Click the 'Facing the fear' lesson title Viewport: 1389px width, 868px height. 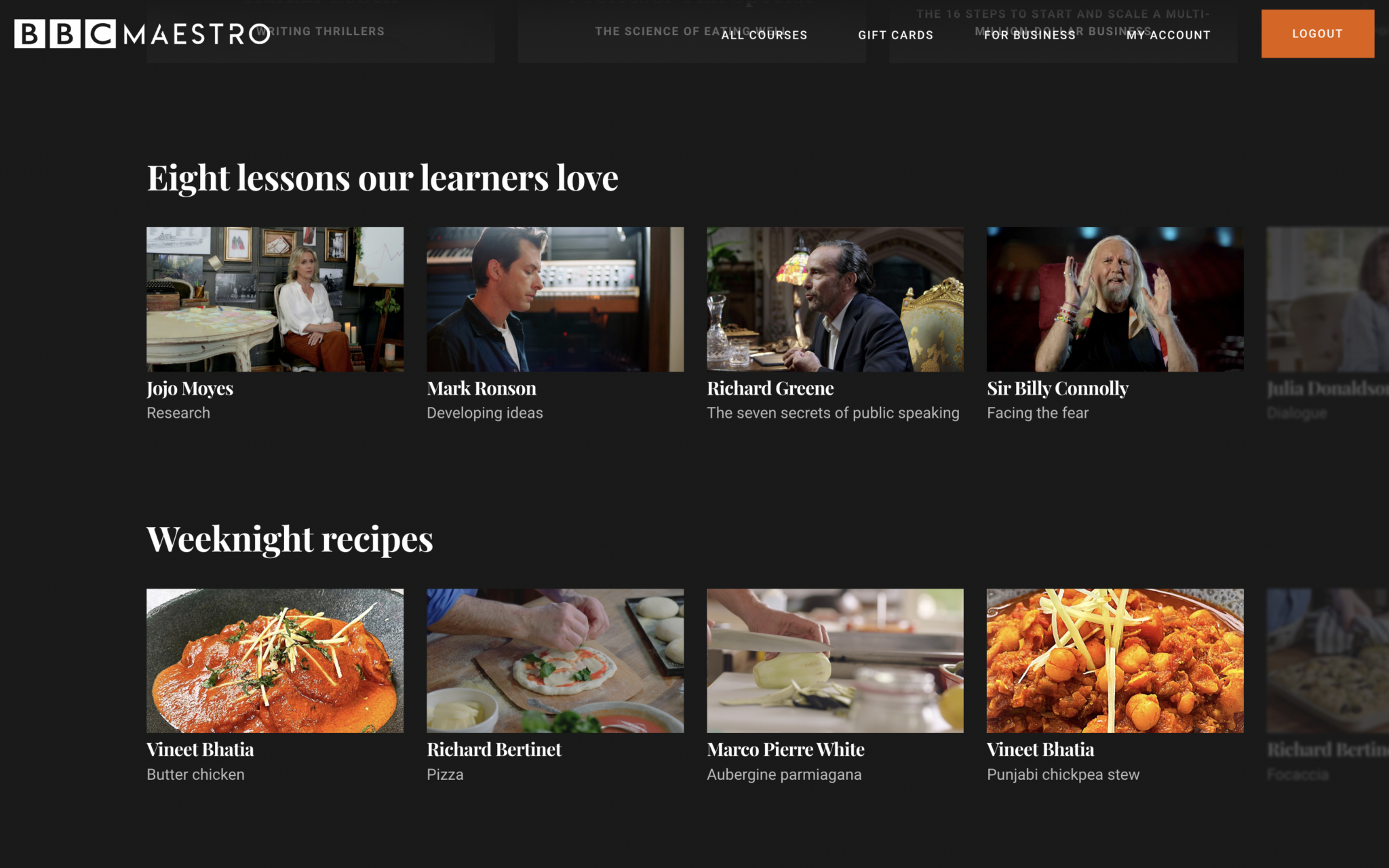click(1038, 413)
